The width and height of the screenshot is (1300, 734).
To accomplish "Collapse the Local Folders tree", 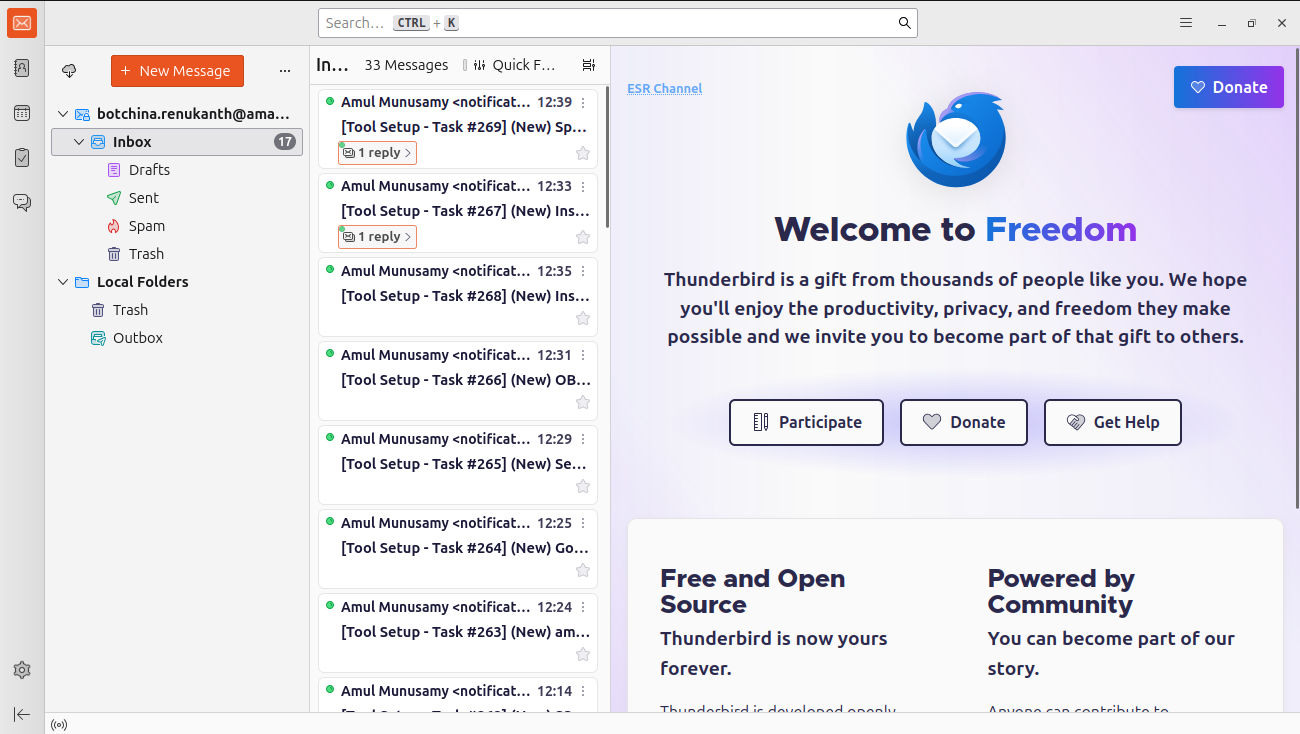I will [x=63, y=282].
